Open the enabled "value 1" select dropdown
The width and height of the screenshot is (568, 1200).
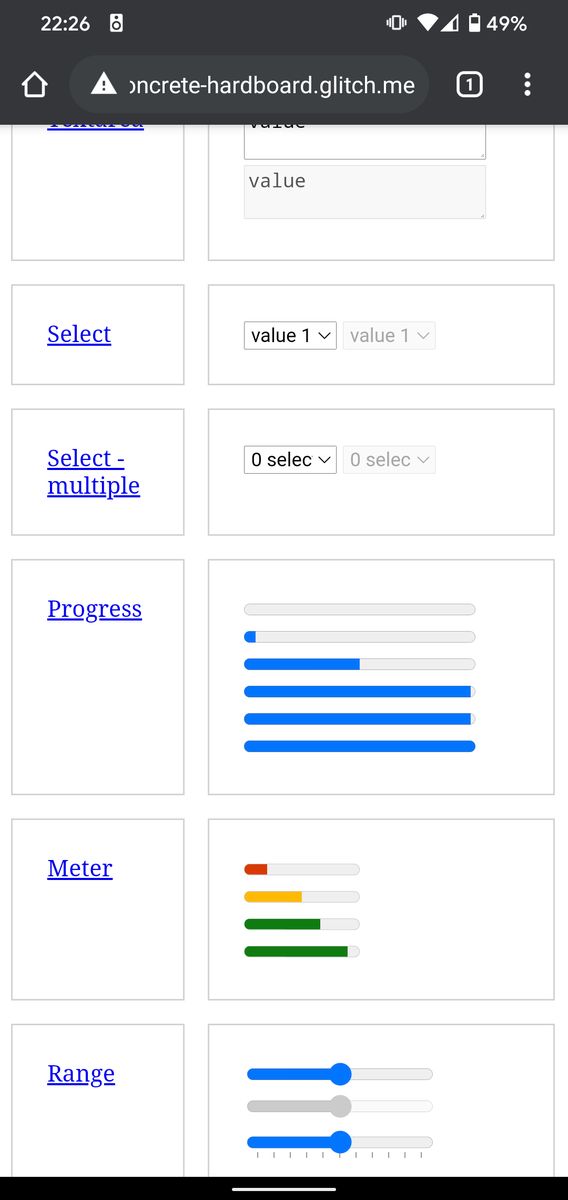[290, 335]
